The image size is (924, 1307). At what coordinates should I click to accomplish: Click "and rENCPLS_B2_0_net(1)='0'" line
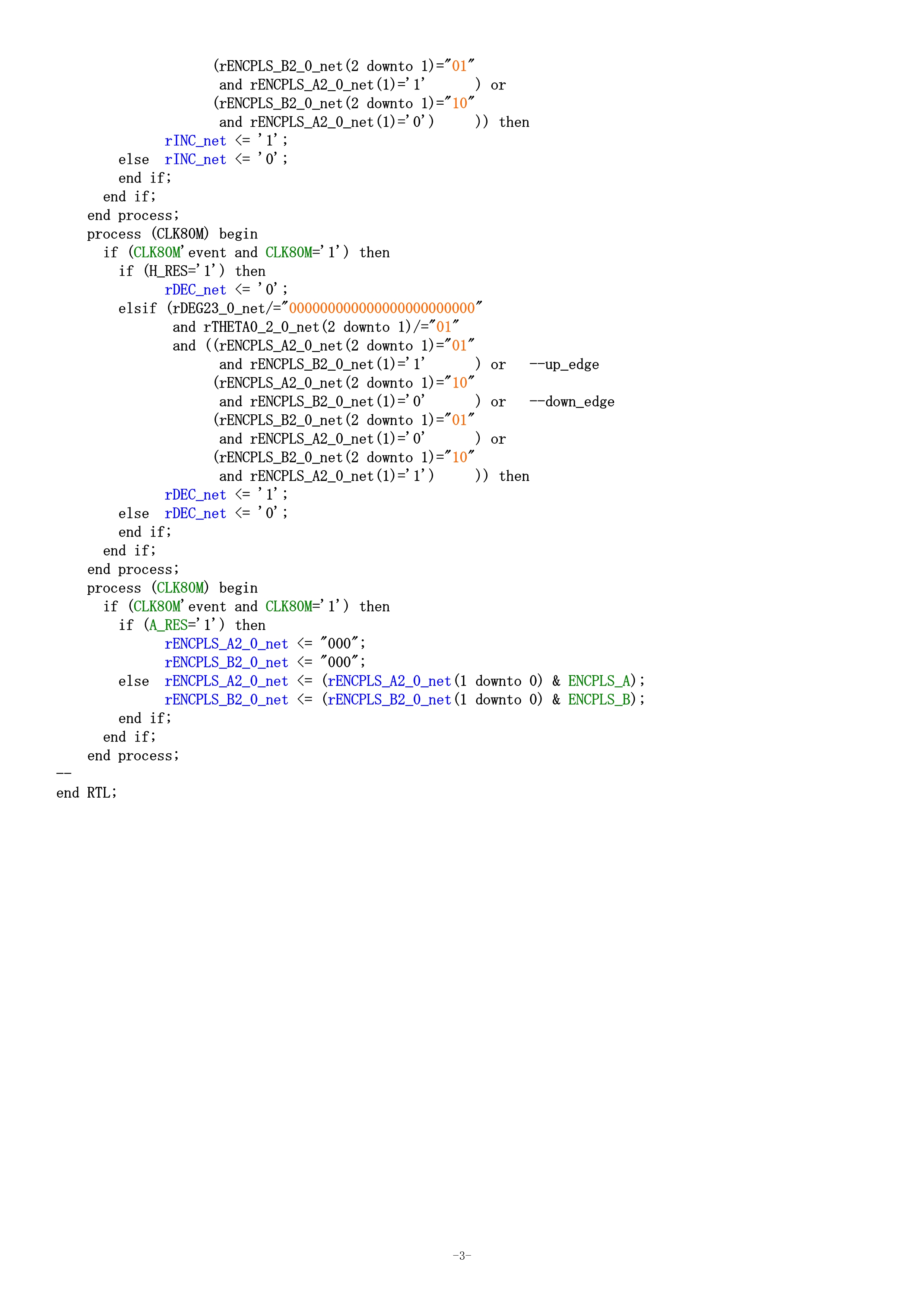click(322, 402)
